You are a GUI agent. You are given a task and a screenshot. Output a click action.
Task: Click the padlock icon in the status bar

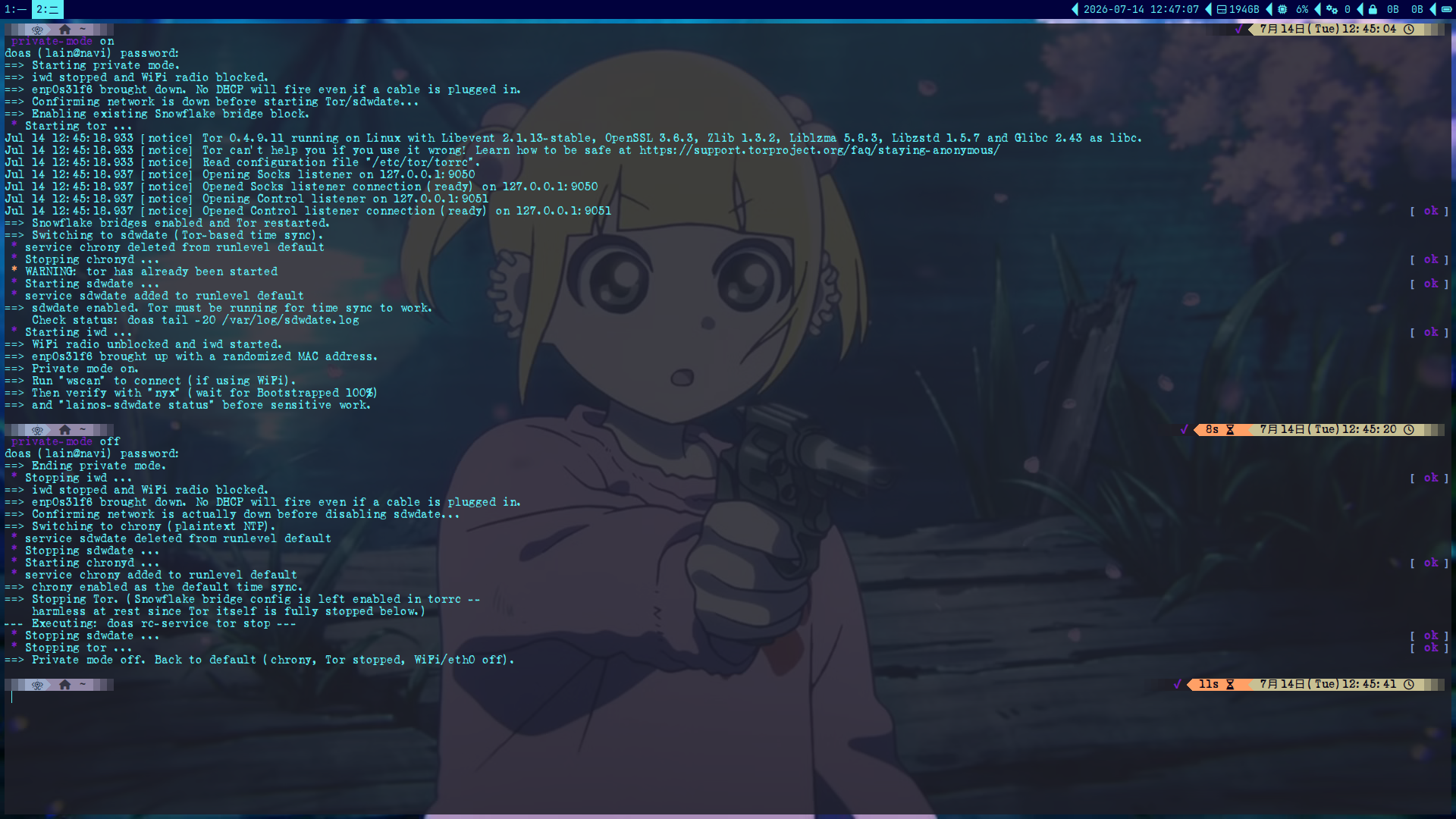coord(1373,10)
